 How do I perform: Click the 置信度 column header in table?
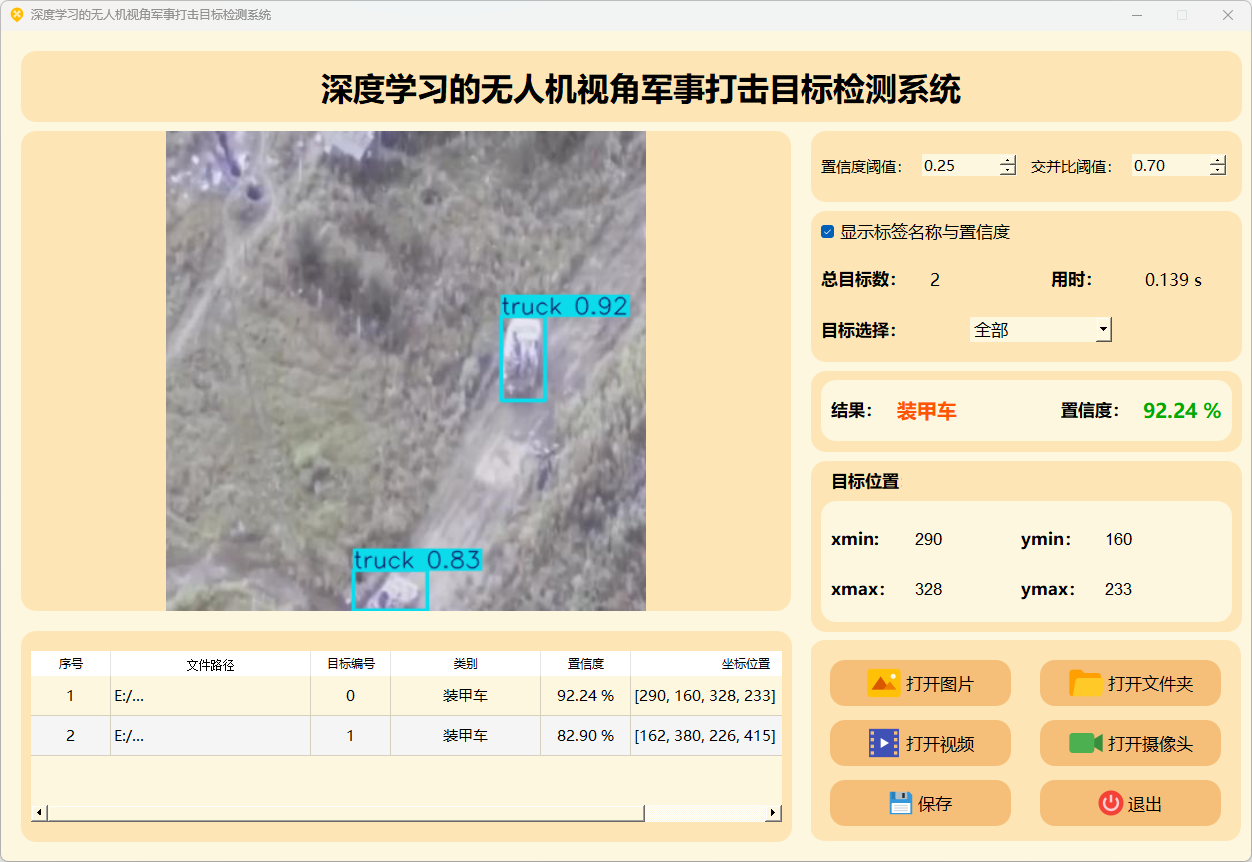[585, 664]
